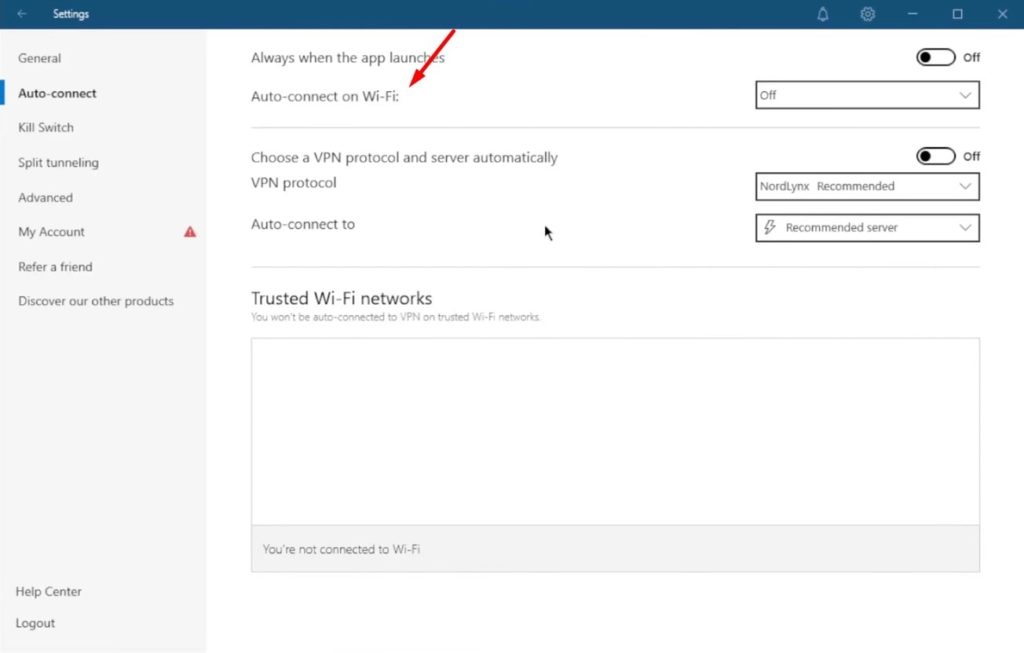
Task: Select the General settings section
Action: (39, 58)
